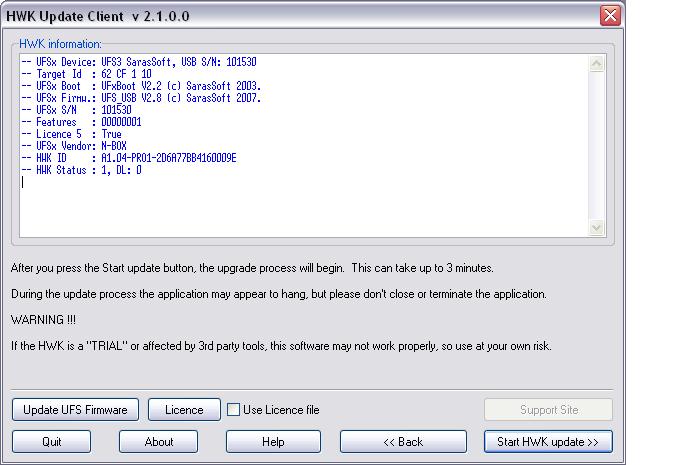Click the 'Target Id : 62 CF 1 10' line
Screen dimensions: 680x465
click(x=86, y=74)
